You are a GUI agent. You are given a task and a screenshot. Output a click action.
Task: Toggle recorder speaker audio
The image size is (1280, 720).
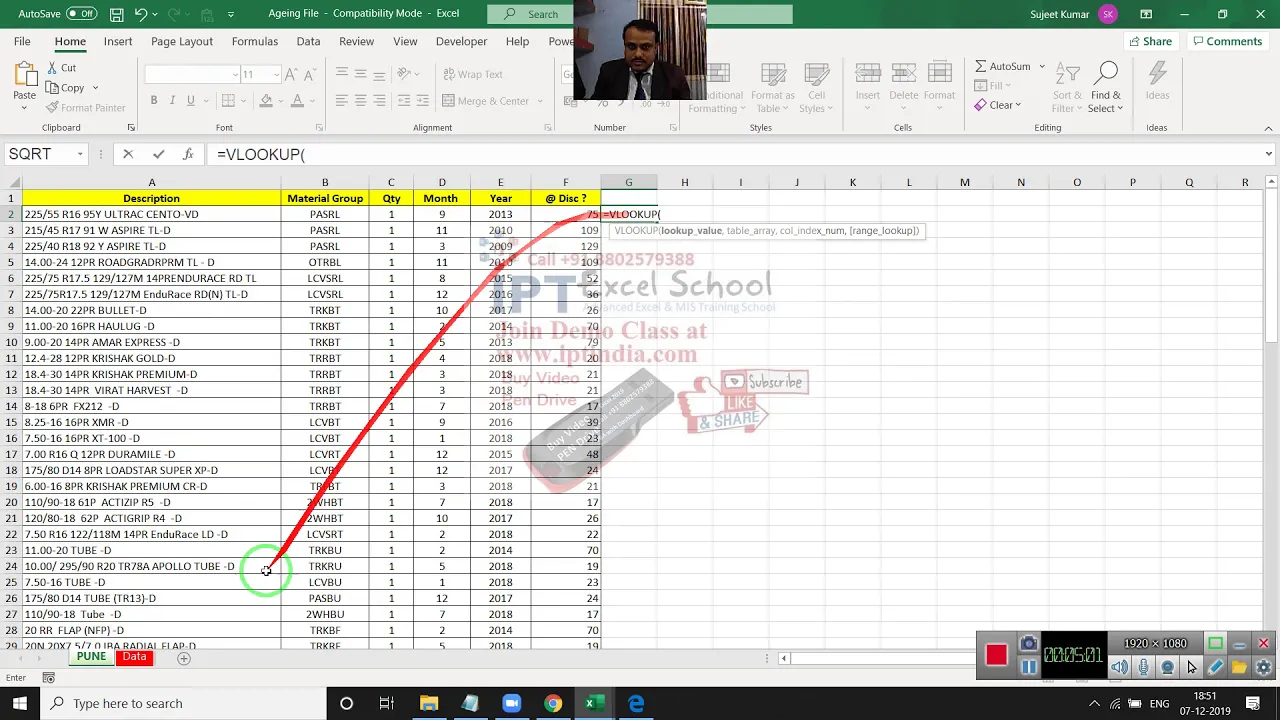[1120, 667]
